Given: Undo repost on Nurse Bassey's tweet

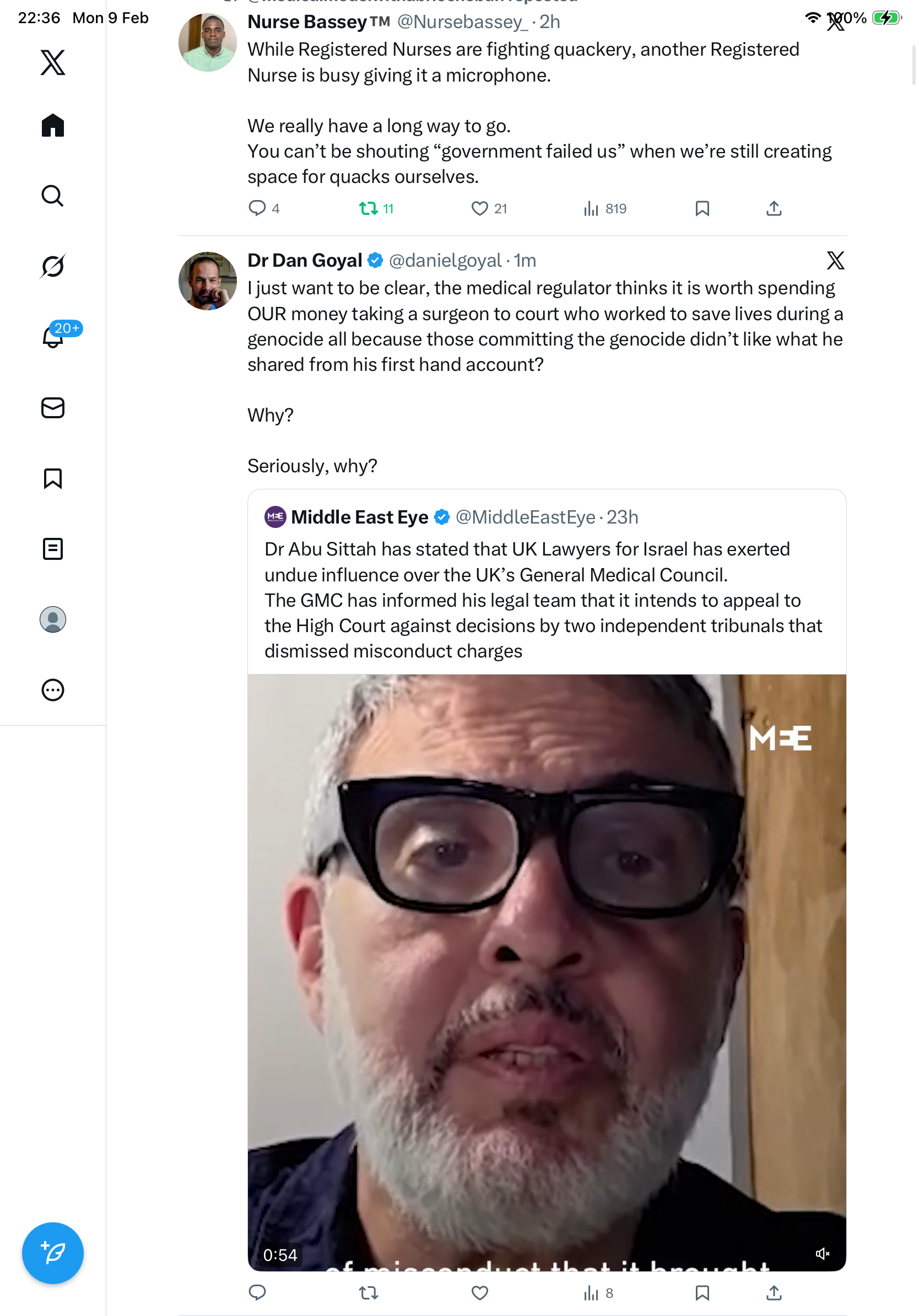Looking at the screenshot, I should point(368,208).
